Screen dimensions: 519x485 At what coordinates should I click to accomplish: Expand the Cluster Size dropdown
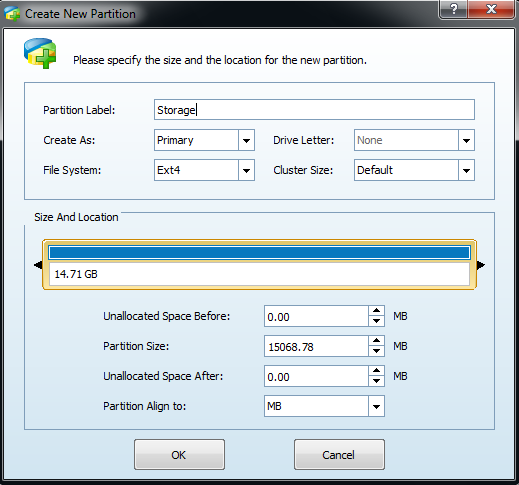coord(466,170)
